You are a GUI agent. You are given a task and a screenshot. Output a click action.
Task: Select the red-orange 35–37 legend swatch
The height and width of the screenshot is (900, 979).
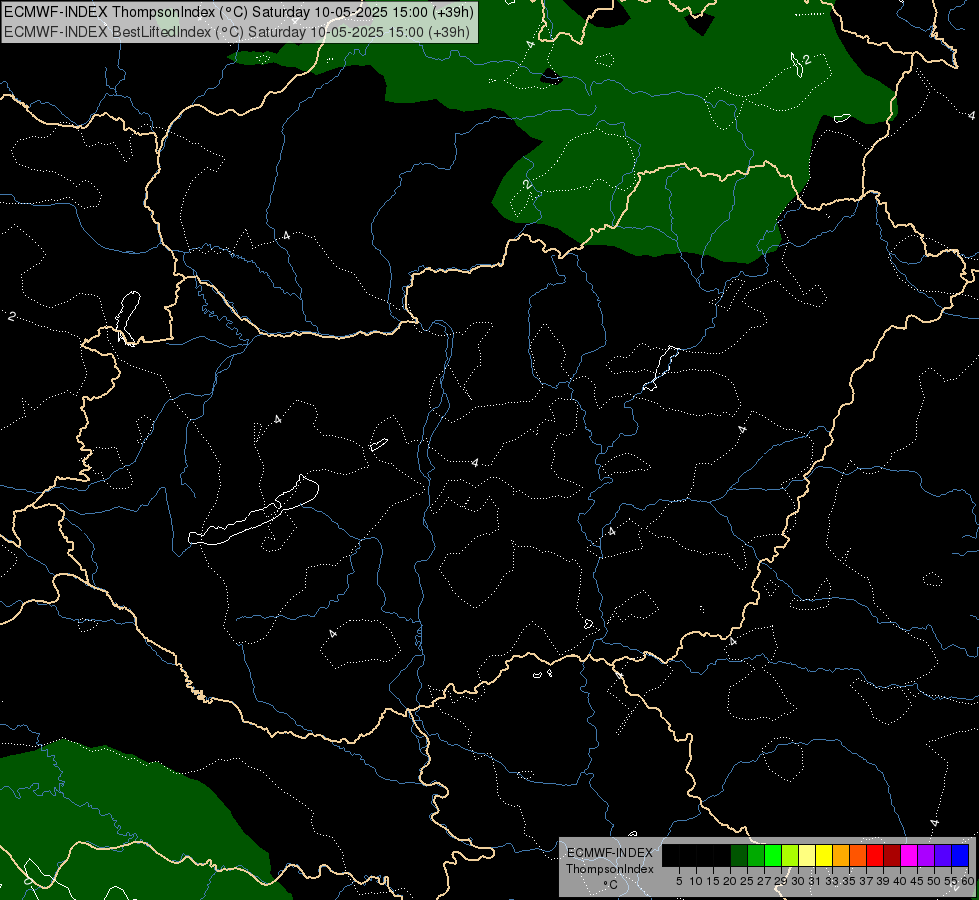(x=858, y=855)
